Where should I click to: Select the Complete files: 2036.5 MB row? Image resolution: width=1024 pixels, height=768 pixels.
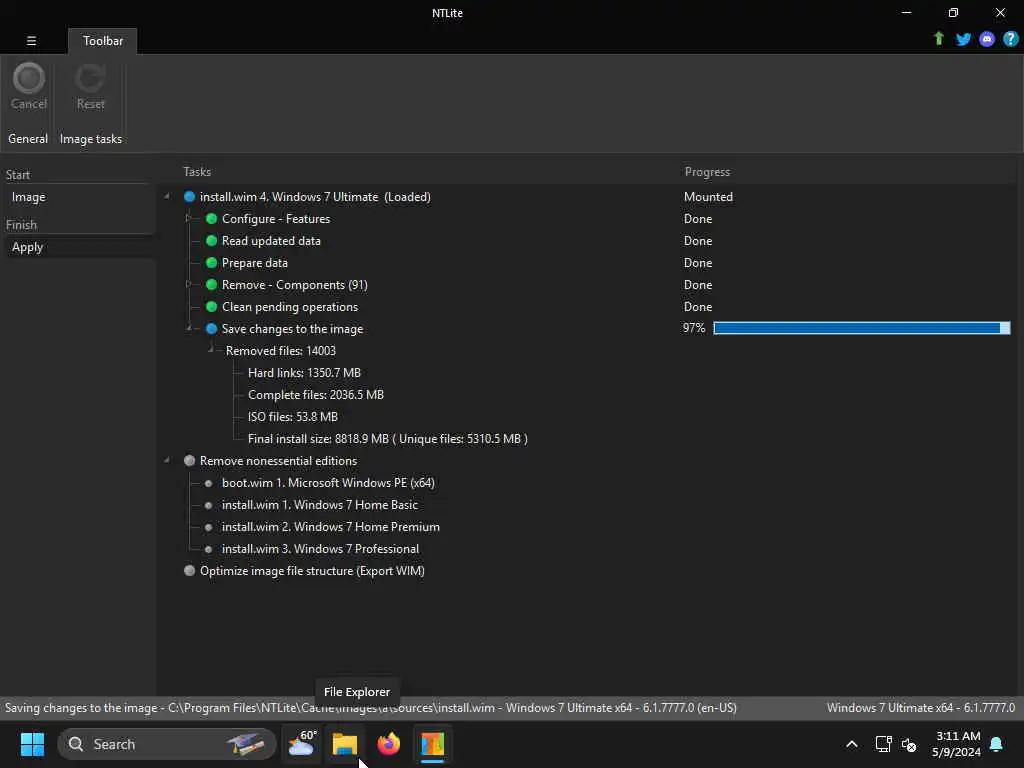(315, 394)
